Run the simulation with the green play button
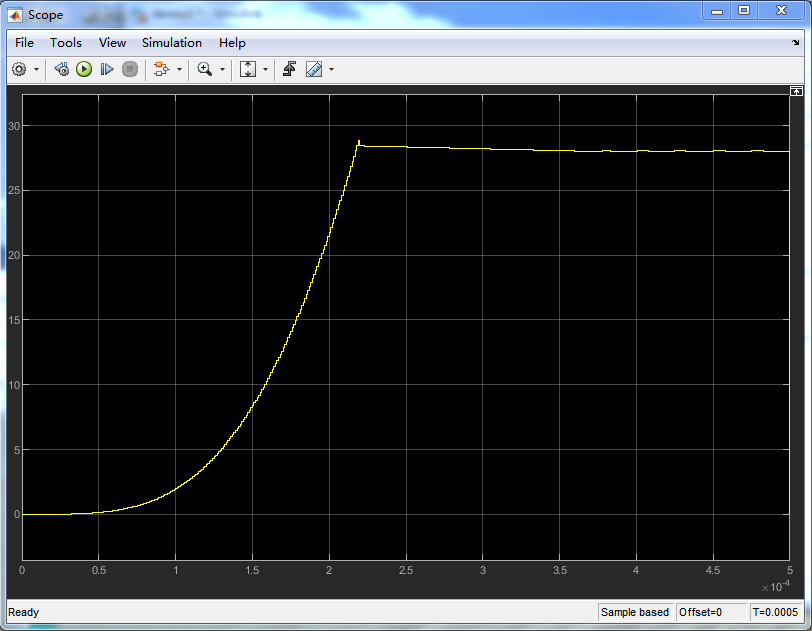812x631 pixels. pyautogui.click(x=84, y=69)
